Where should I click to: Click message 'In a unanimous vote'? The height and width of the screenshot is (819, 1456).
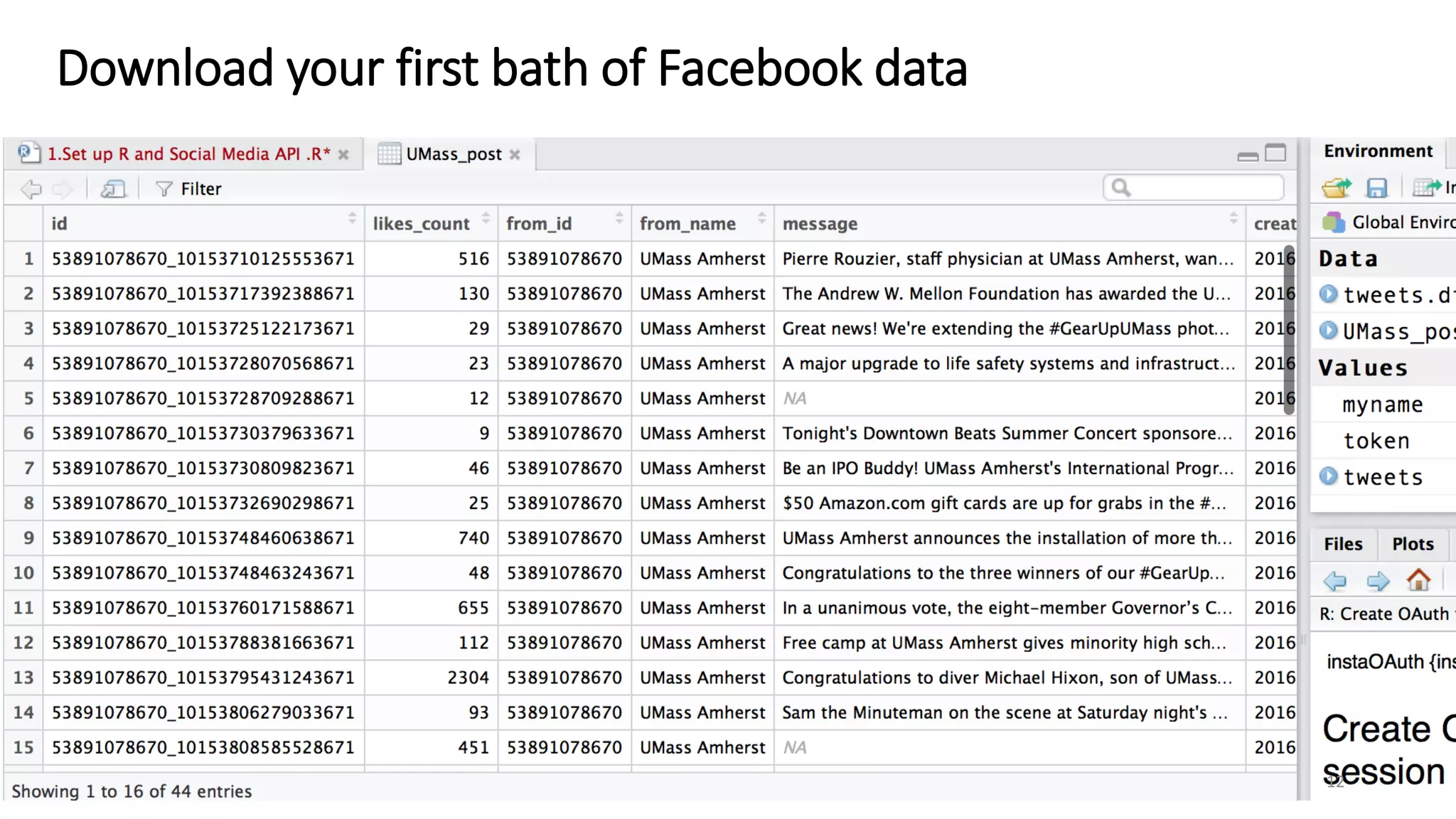coord(1010,608)
